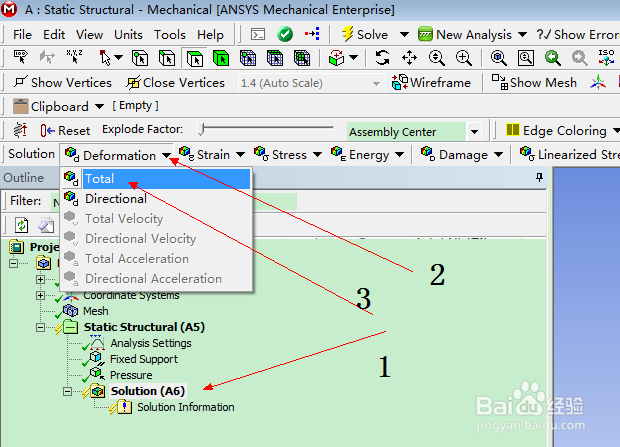
Task: Click the Solve button
Action: click(365, 35)
